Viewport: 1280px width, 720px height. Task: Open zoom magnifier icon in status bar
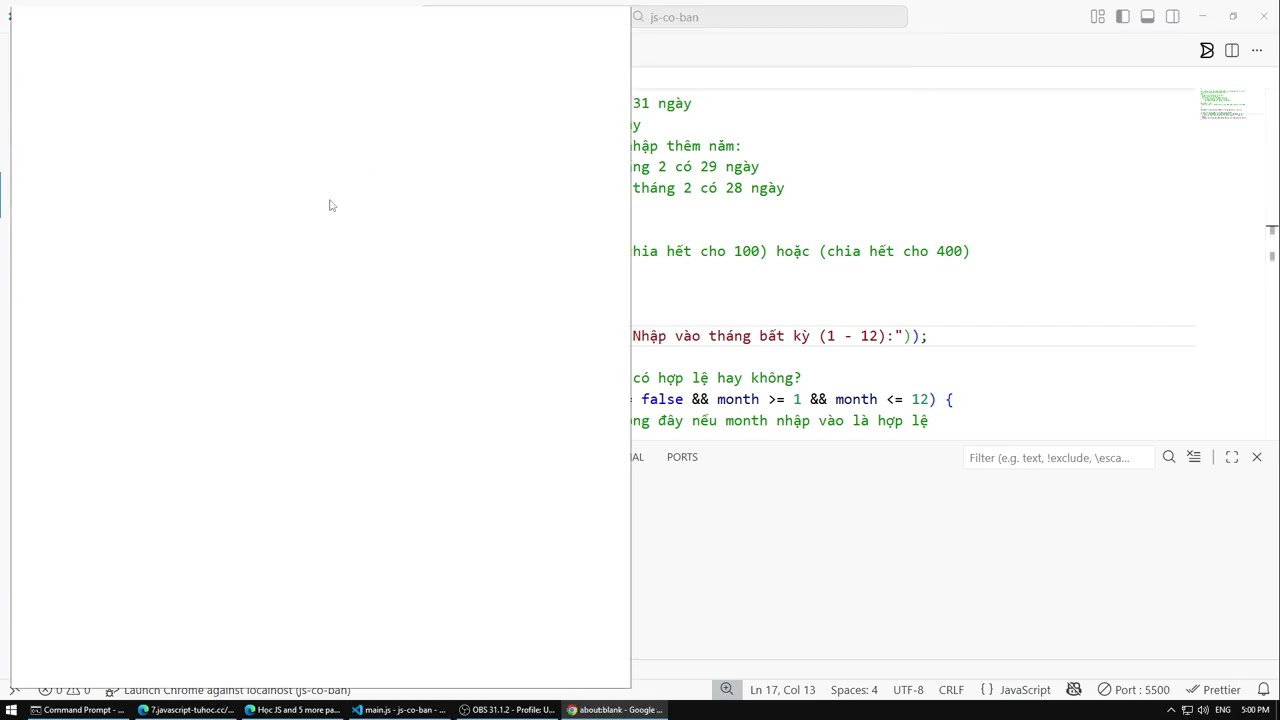727,690
